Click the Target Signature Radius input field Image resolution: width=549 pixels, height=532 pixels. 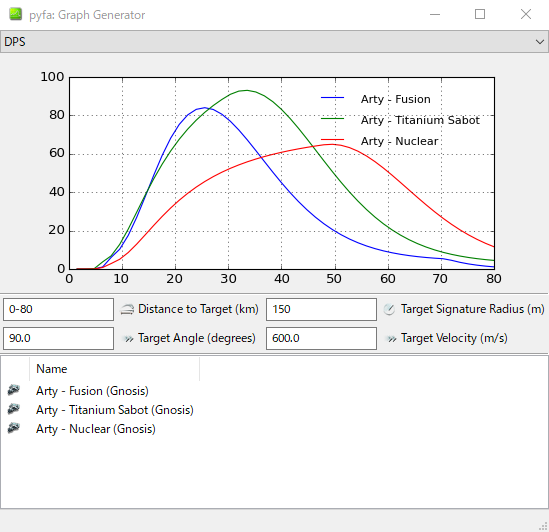coord(321,309)
